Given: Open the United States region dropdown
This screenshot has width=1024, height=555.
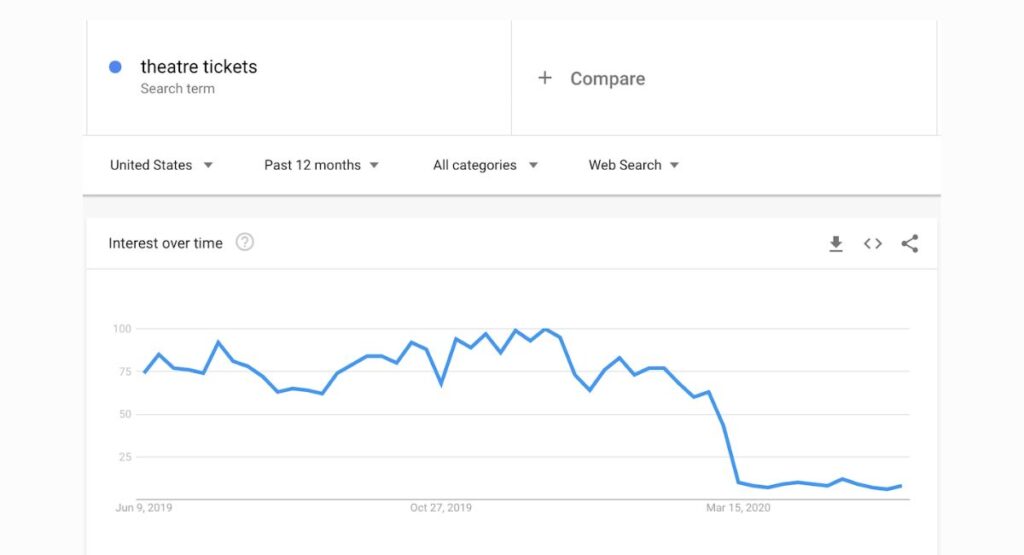Looking at the screenshot, I should pyautogui.click(x=161, y=165).
